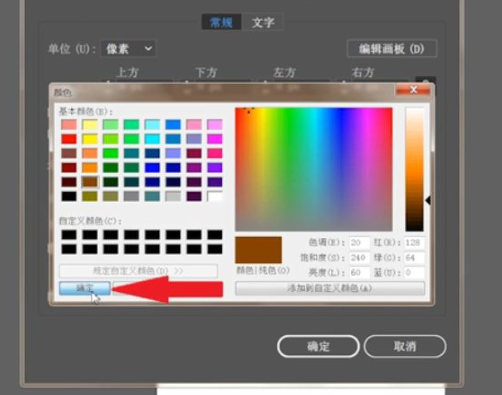Select the bright yellow swatch in the second row
The height and width of the screenshot is (395, 502).
coord(90,139)
